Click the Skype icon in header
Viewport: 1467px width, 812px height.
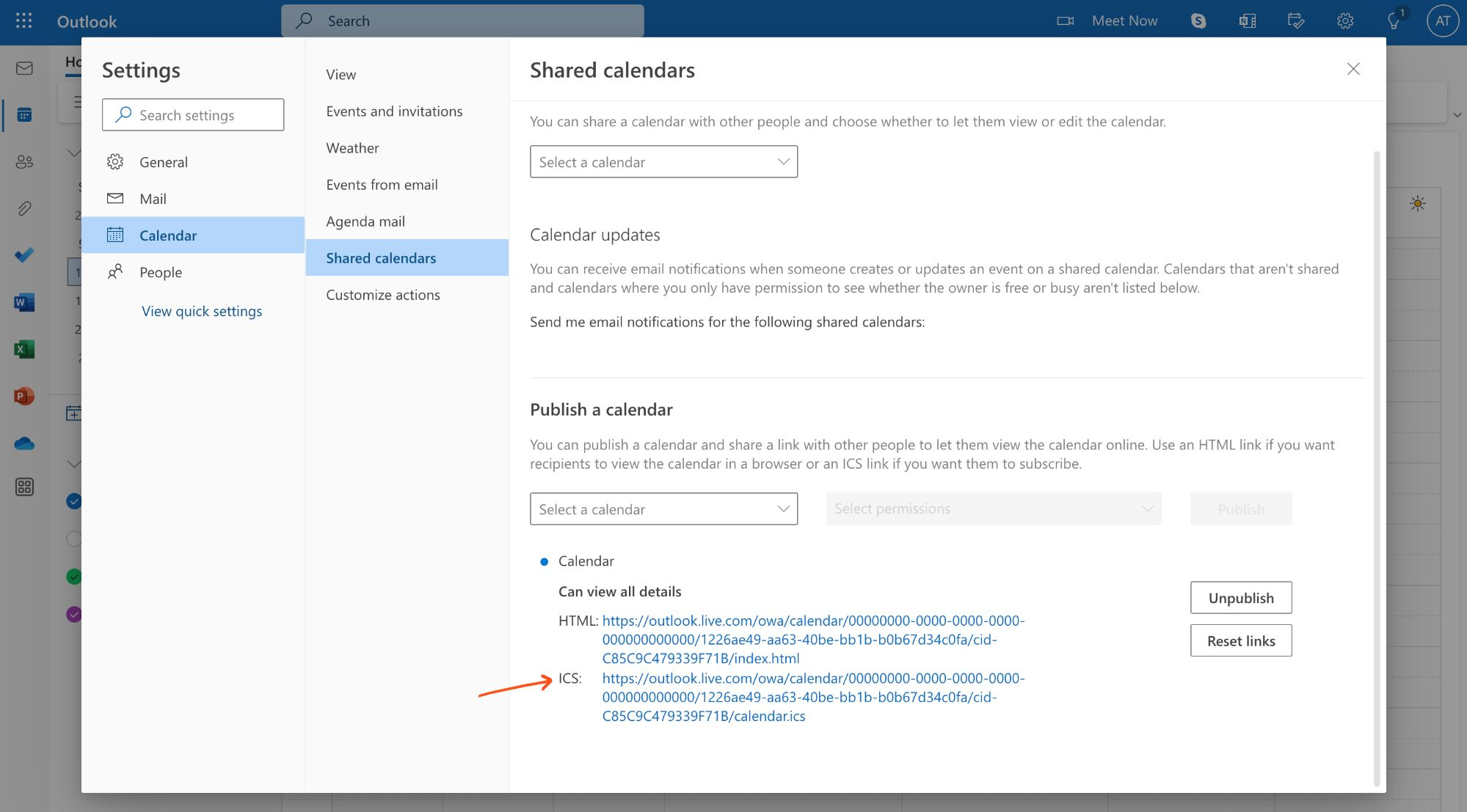(1198, 21)
